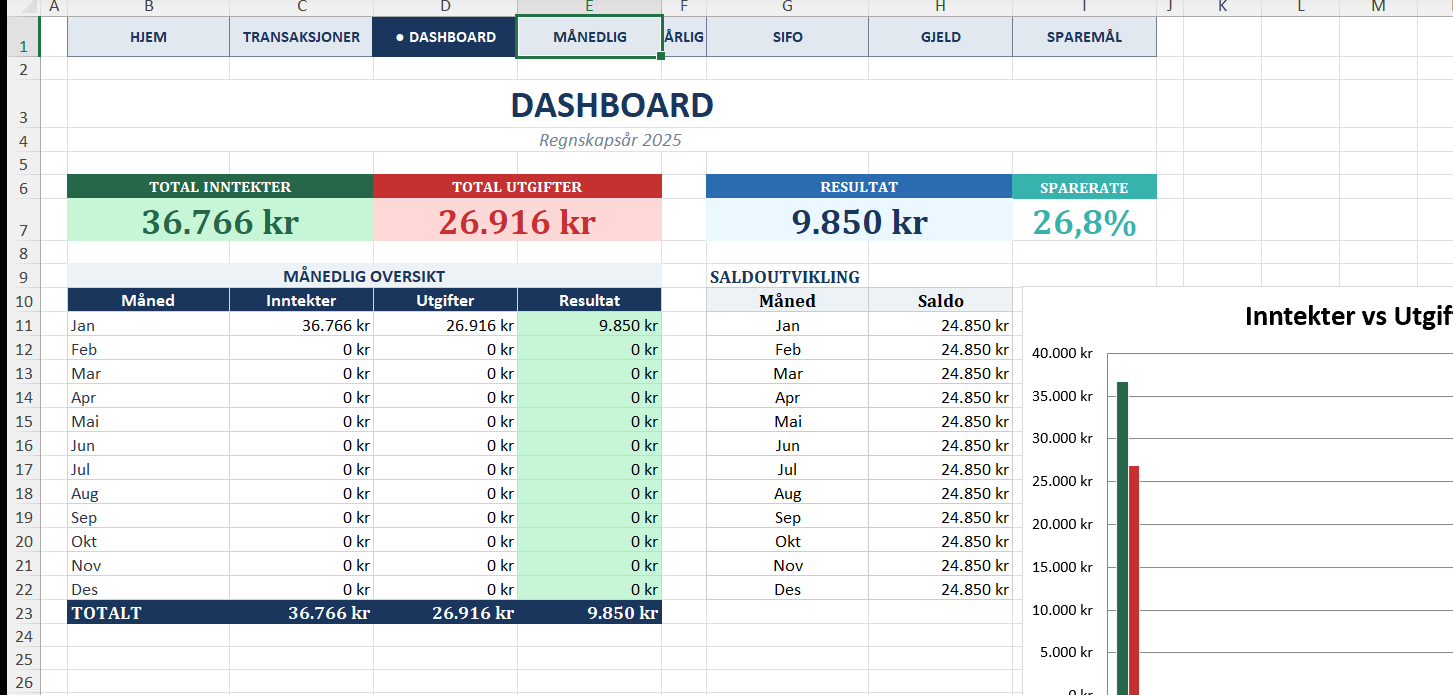Select the Saldo header in Saldoutvikling table
This screenshot has height=695, width=1453.
pos(940,300)
